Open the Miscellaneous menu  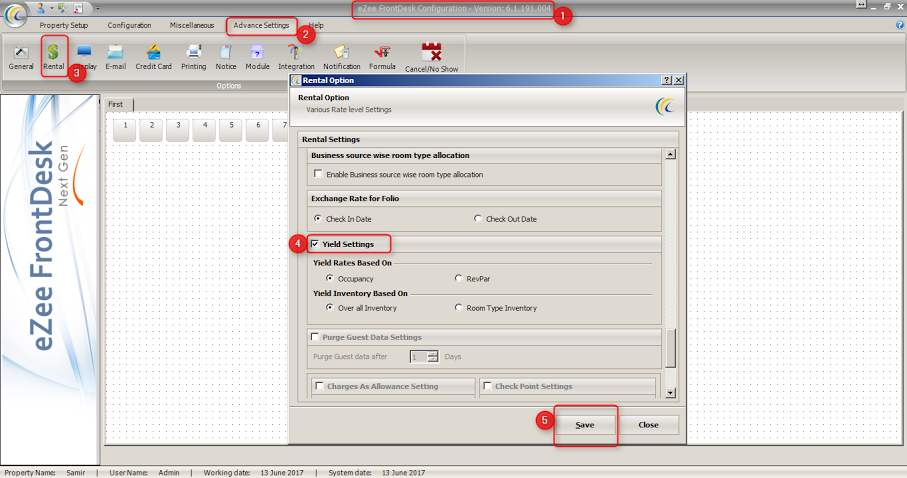pyautogui.click(x=192, y=25)
